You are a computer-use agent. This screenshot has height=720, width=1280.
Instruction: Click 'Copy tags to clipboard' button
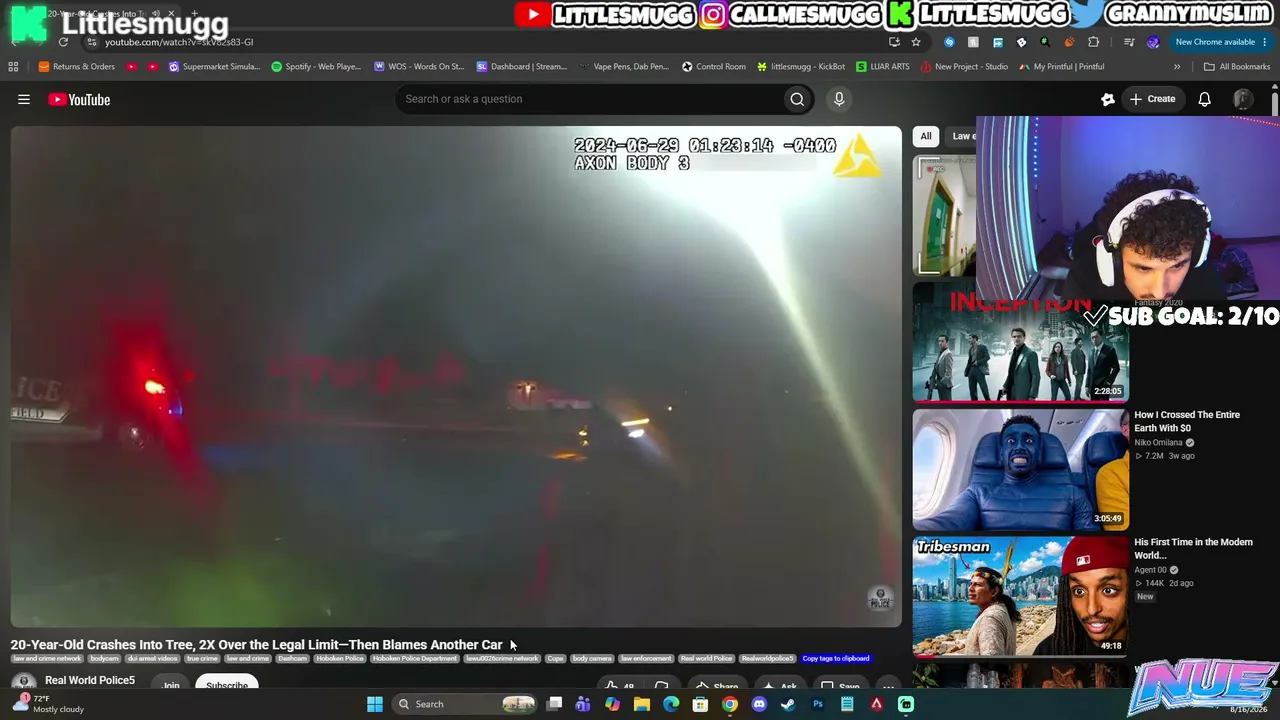pos(836,659)
